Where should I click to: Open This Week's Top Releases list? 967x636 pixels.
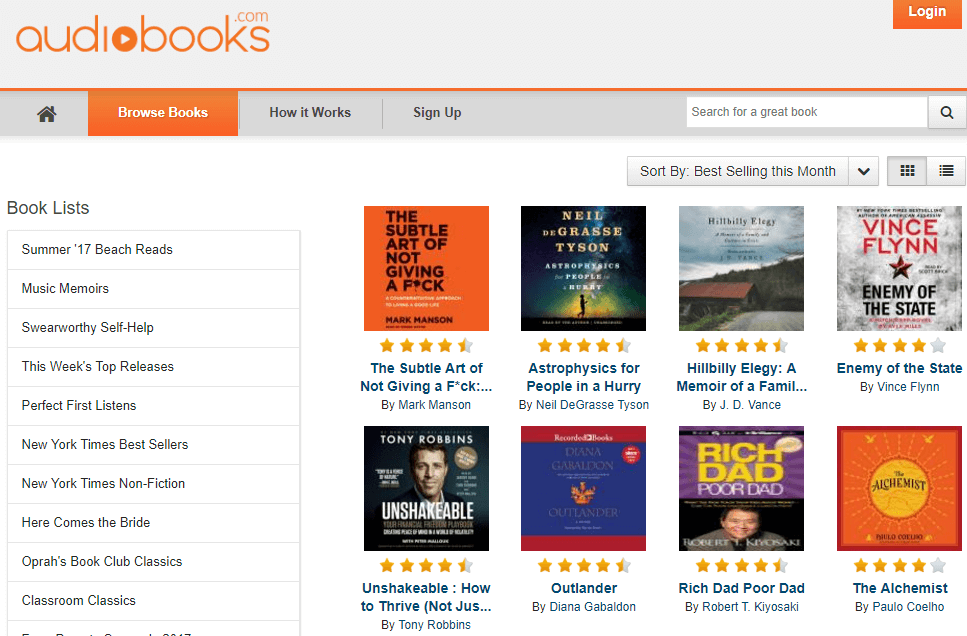[154, 366]
